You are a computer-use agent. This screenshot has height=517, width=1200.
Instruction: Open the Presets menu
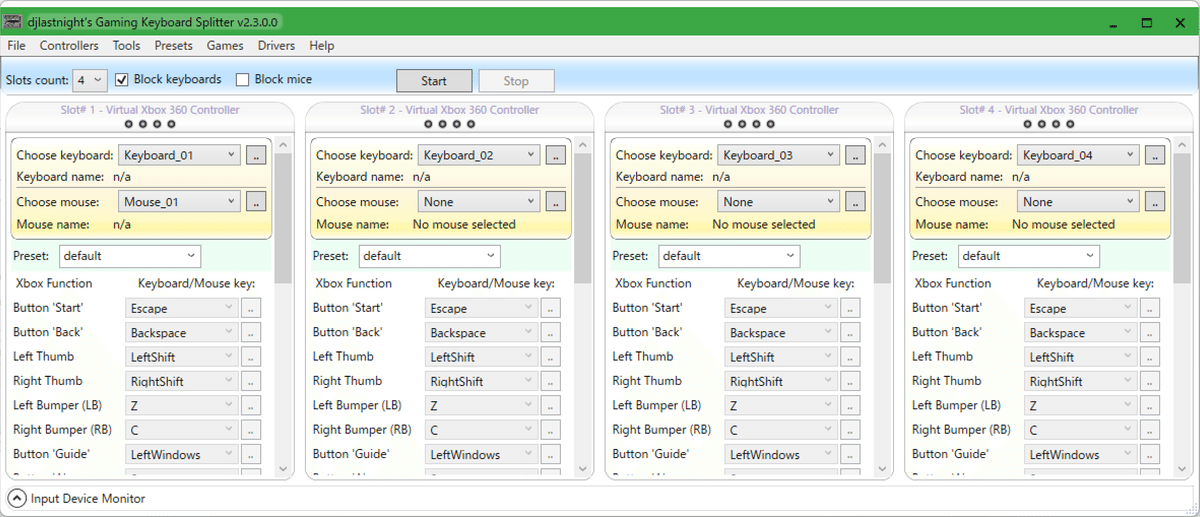click(174, 46)
